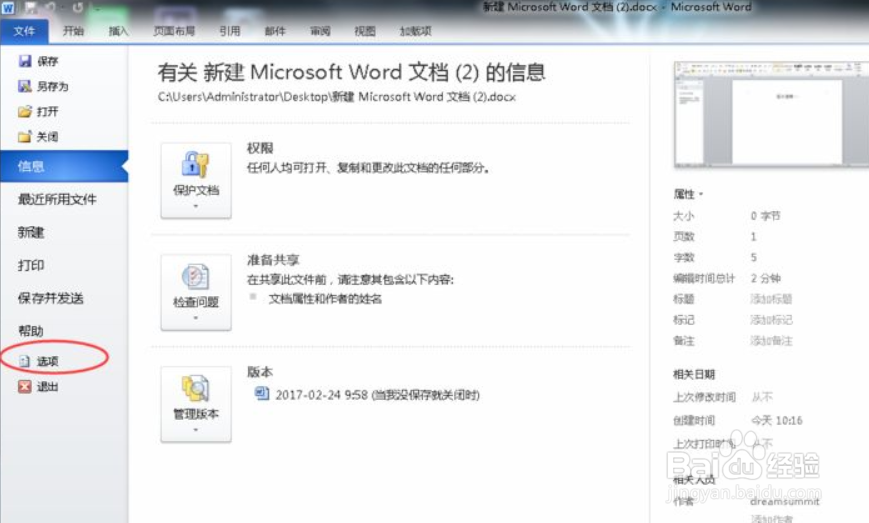Select 帮助 Help in the sidebar
Image resolution: width=869 pixels, height=523 pixels.
[x=31, y=331]
